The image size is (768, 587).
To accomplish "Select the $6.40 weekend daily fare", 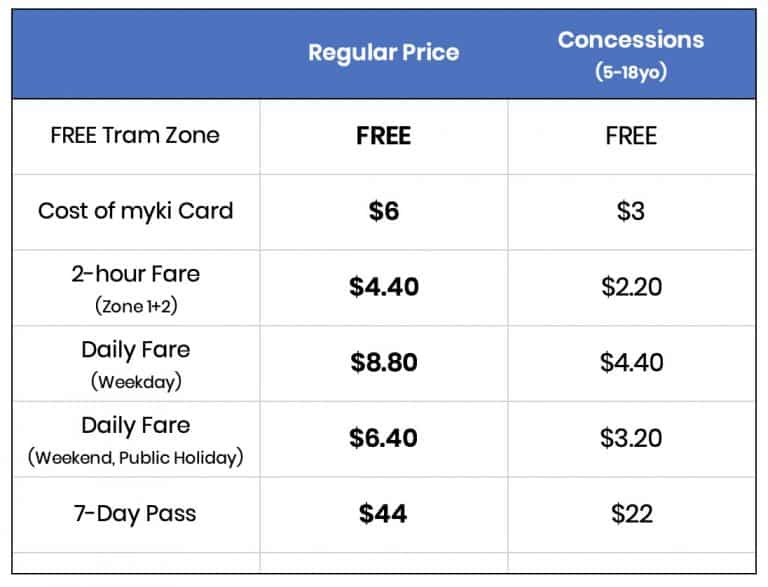I will pyautogui.click(x=383, y=438).
